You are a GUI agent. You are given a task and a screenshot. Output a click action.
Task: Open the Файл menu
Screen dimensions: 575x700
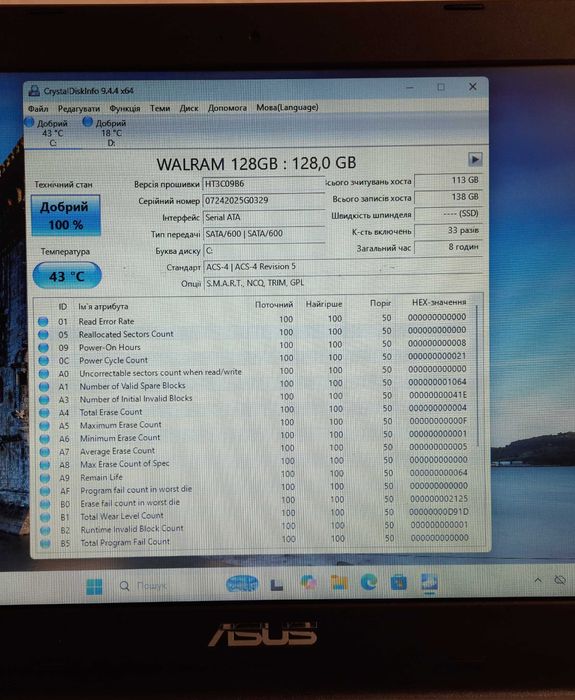(38, 108)
